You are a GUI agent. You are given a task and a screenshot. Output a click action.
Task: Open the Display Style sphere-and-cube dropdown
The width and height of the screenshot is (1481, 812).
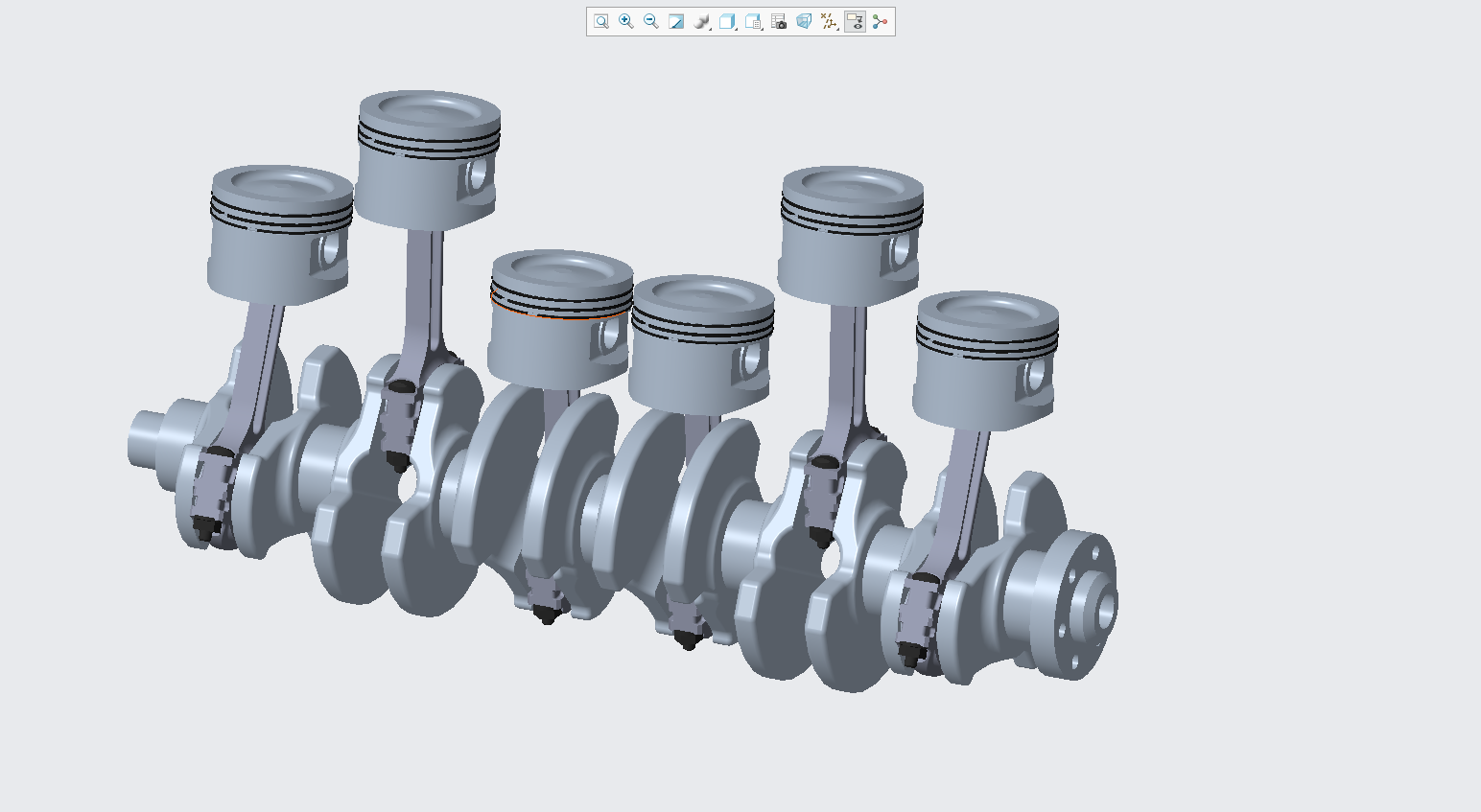coord(702,22)
